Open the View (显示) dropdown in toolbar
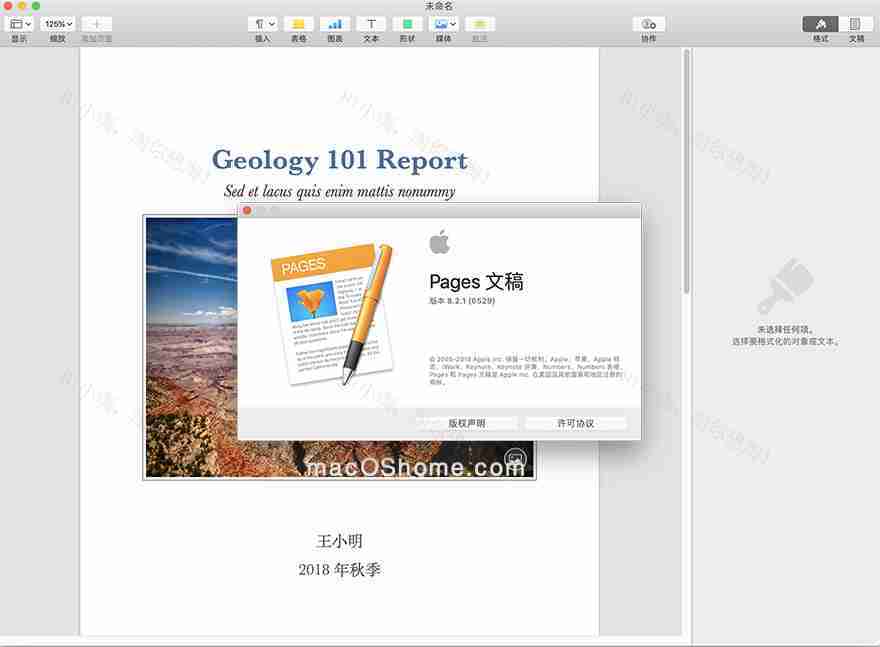Viewport: 880px width, 647px height. [x=20, y=24]
